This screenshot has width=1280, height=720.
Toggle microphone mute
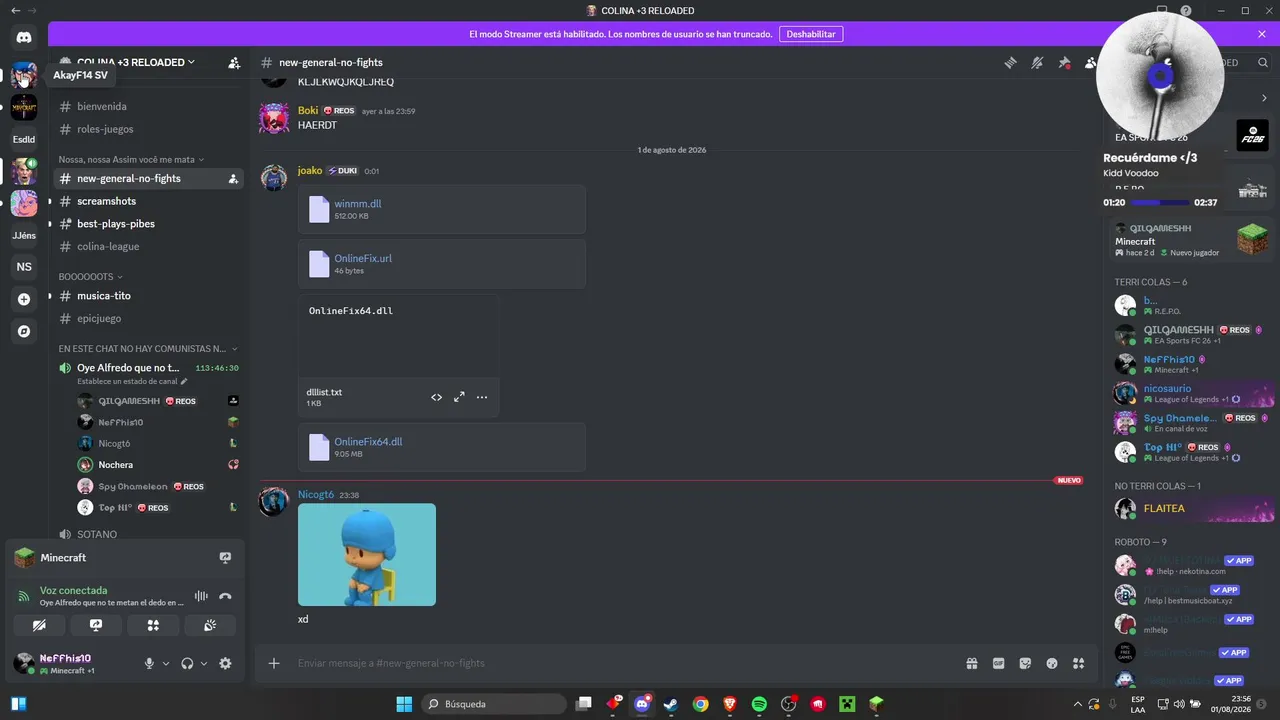(149, 663)
